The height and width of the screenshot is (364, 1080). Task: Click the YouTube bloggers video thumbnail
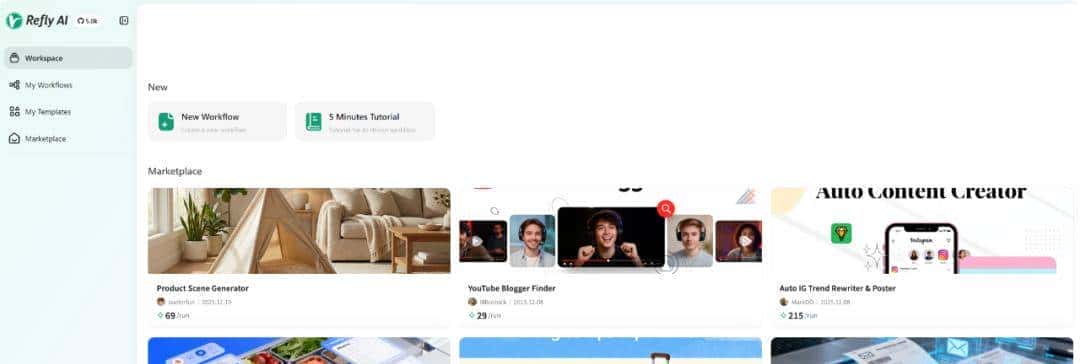(x=610, y=231)
